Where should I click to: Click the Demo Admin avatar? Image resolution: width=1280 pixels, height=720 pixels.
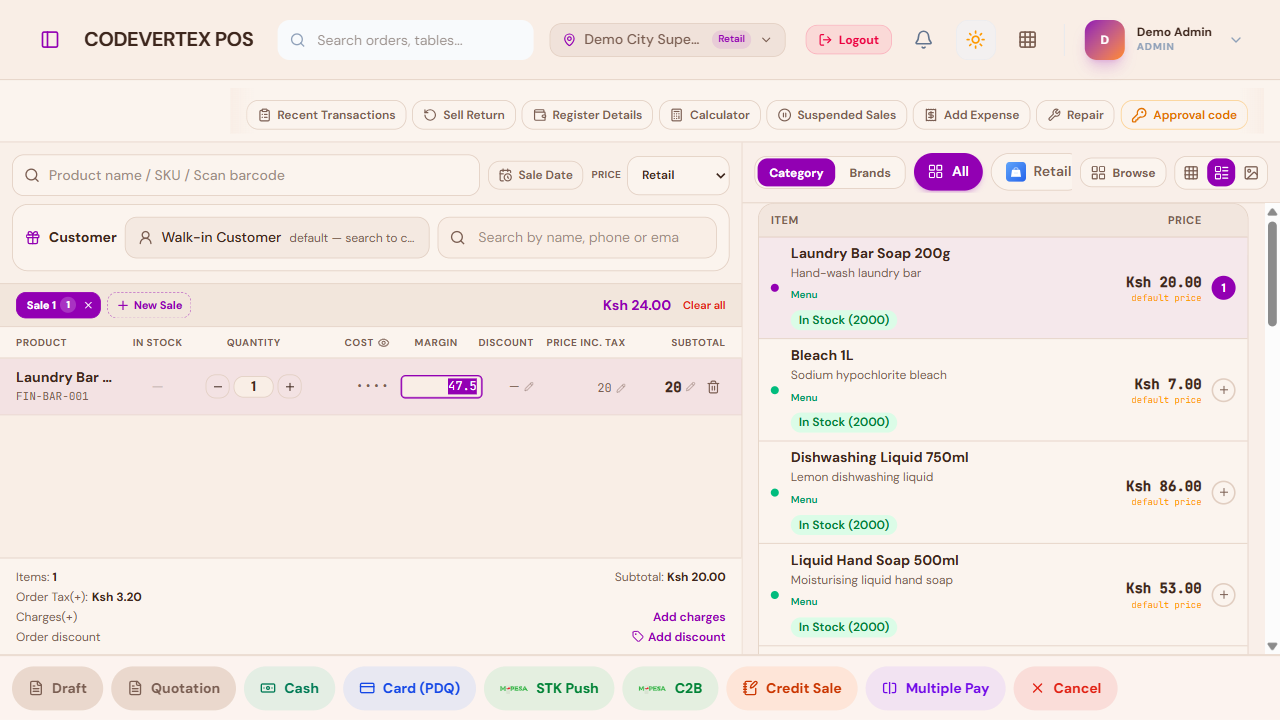click(1105, 40)
